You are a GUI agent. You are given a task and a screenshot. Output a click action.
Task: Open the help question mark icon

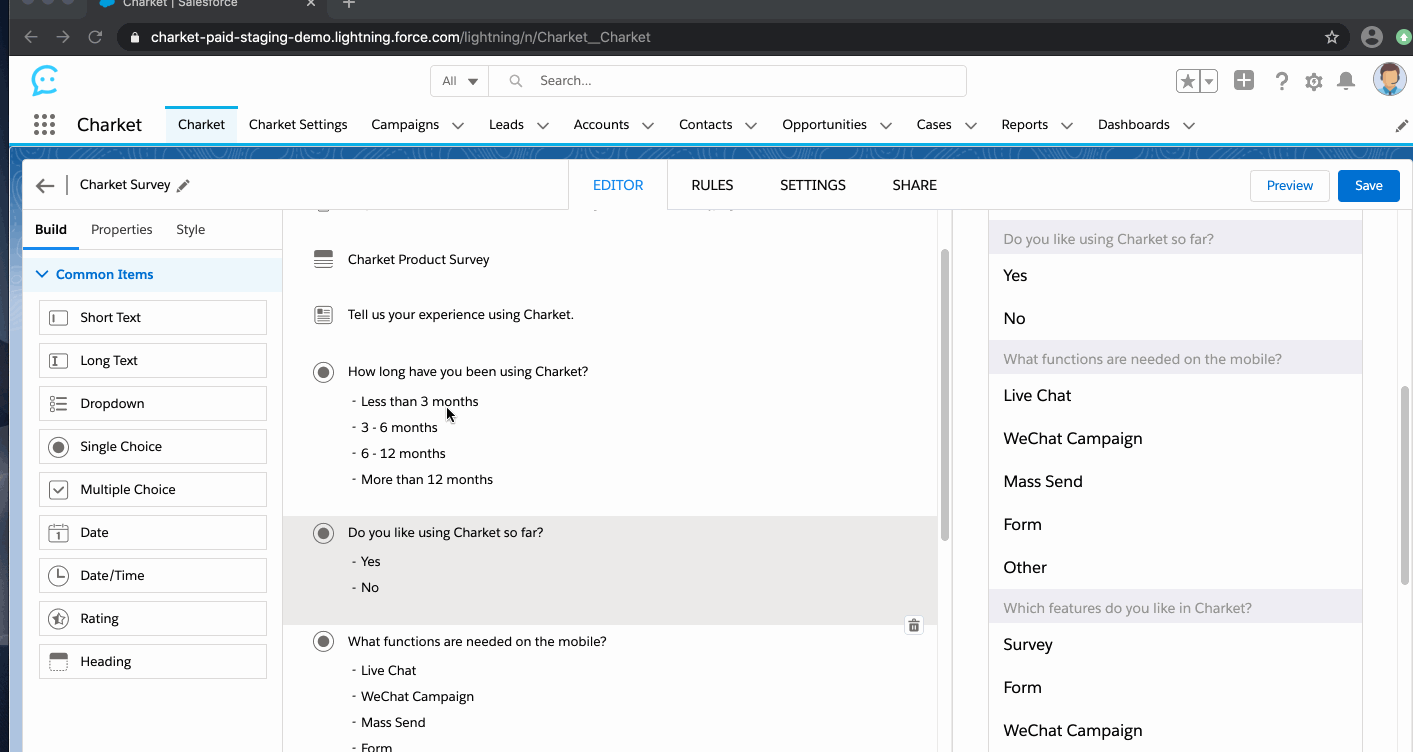coord(1281,82)
